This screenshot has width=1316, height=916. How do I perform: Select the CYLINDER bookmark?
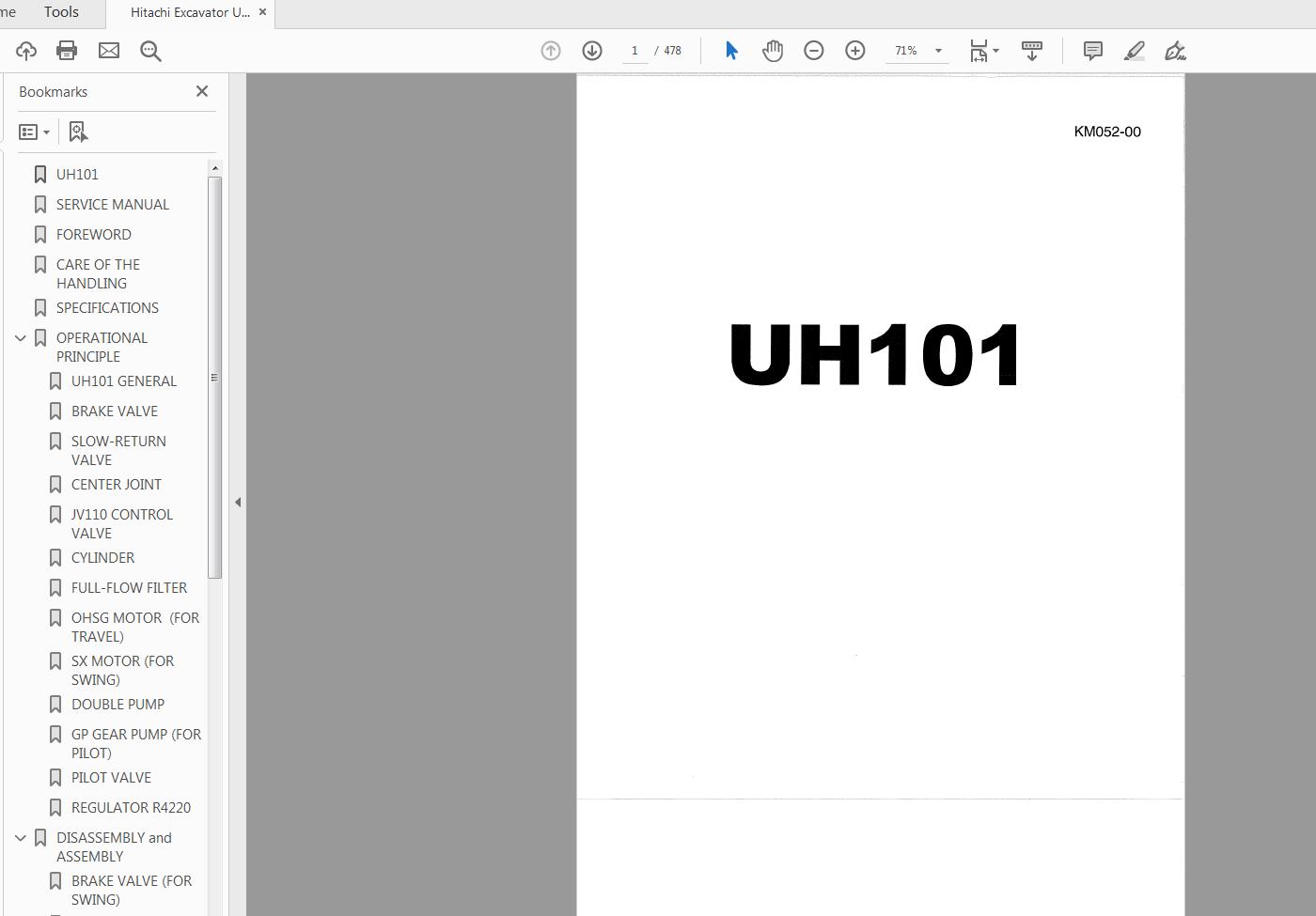(x=102, y=558)
